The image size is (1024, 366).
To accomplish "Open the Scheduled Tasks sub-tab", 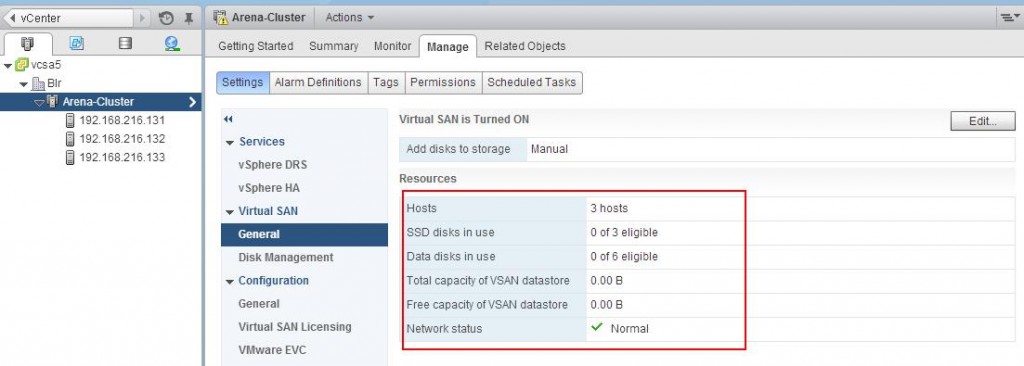I will click(532, 82).
